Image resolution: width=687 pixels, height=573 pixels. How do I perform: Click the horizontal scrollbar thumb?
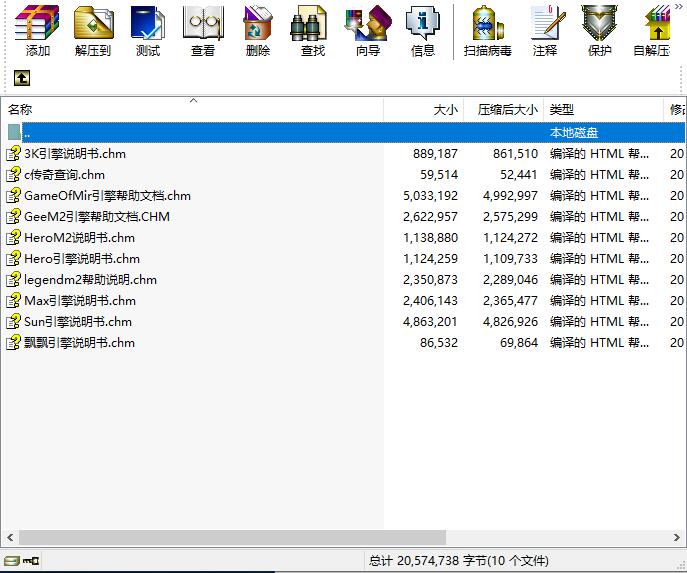(x=232, y=537)
